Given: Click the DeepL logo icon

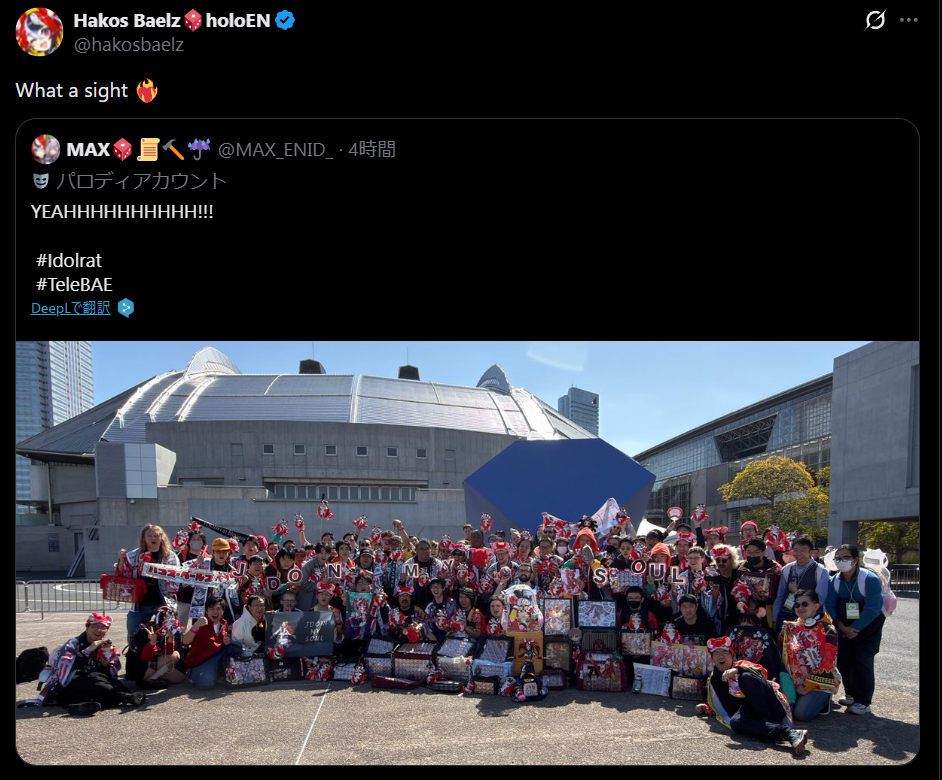Looking at the screenshot, I should pyautogui.click(x=126, y=308).
